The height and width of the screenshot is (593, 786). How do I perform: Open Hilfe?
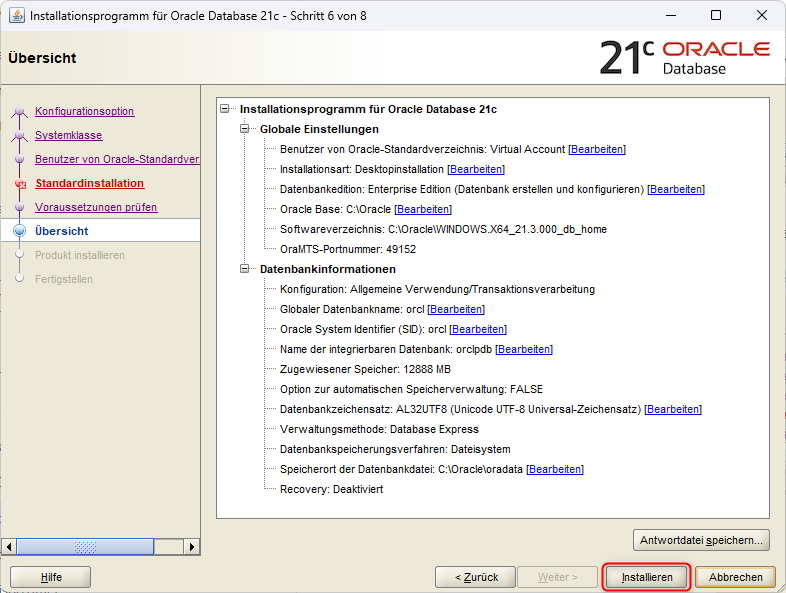coord(51,577)
